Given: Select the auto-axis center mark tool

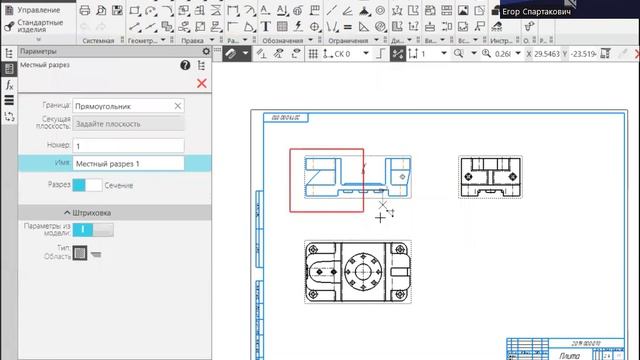Looking at the screenshot, I should pos(315,27).
